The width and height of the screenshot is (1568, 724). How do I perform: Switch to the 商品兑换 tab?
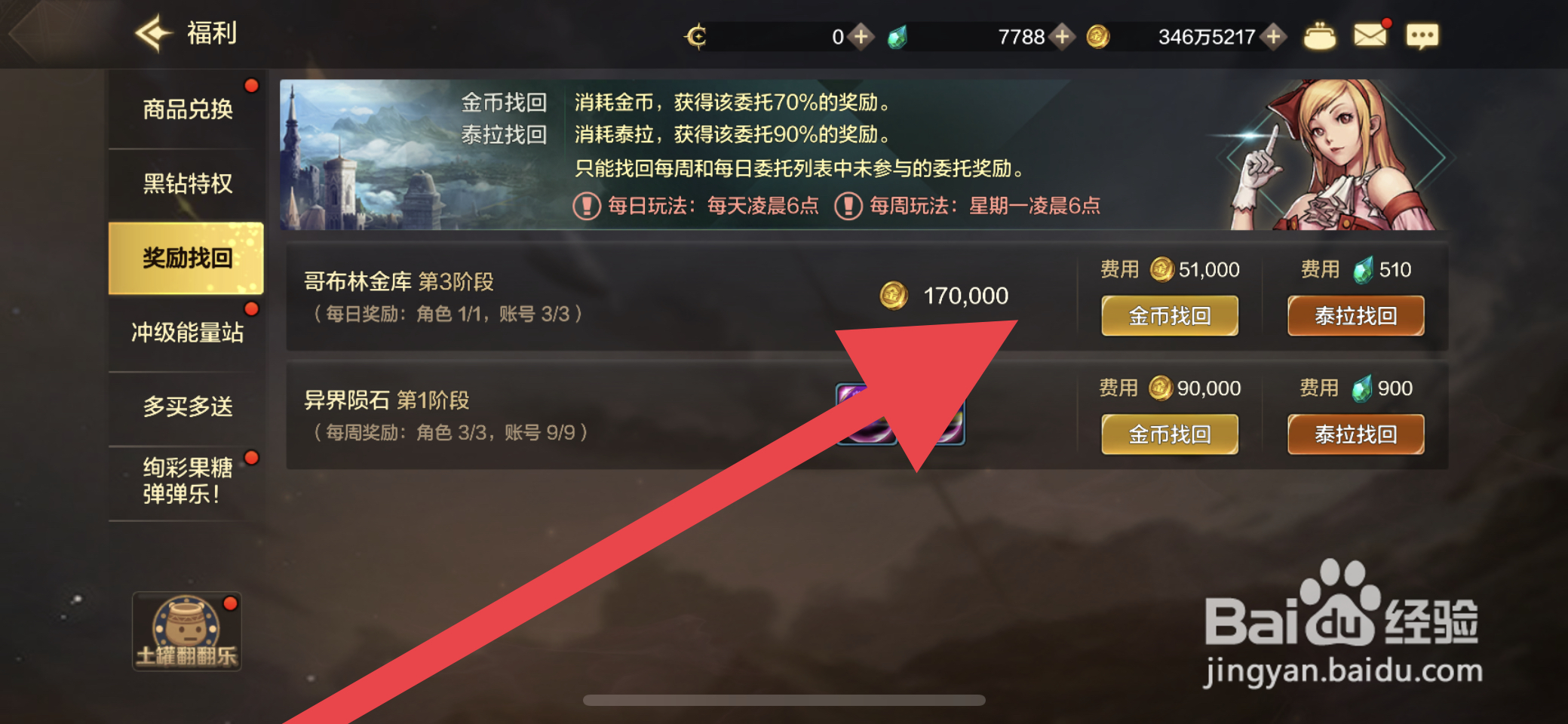187,109
